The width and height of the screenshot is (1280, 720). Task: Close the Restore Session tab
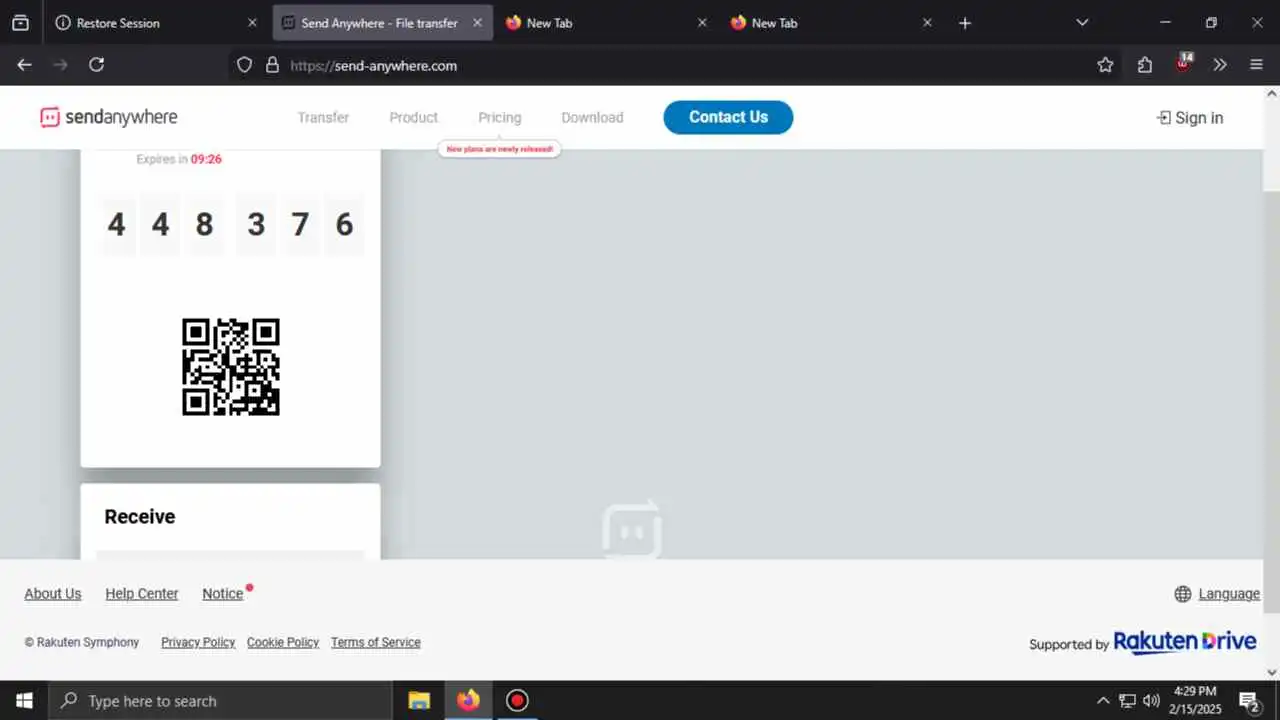[252, 23]
